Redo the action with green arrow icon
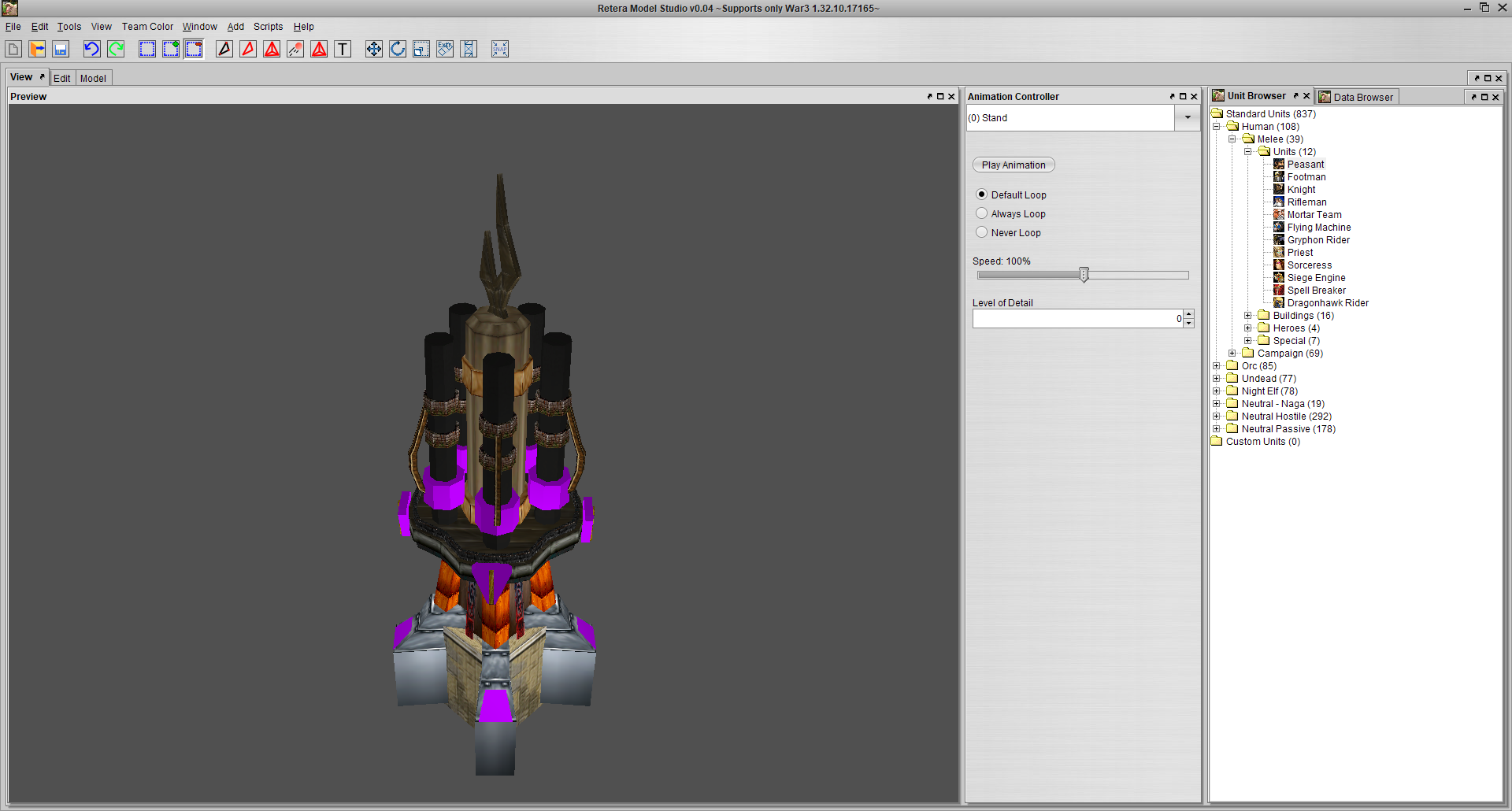The image size is (1512, 811). 116,49
